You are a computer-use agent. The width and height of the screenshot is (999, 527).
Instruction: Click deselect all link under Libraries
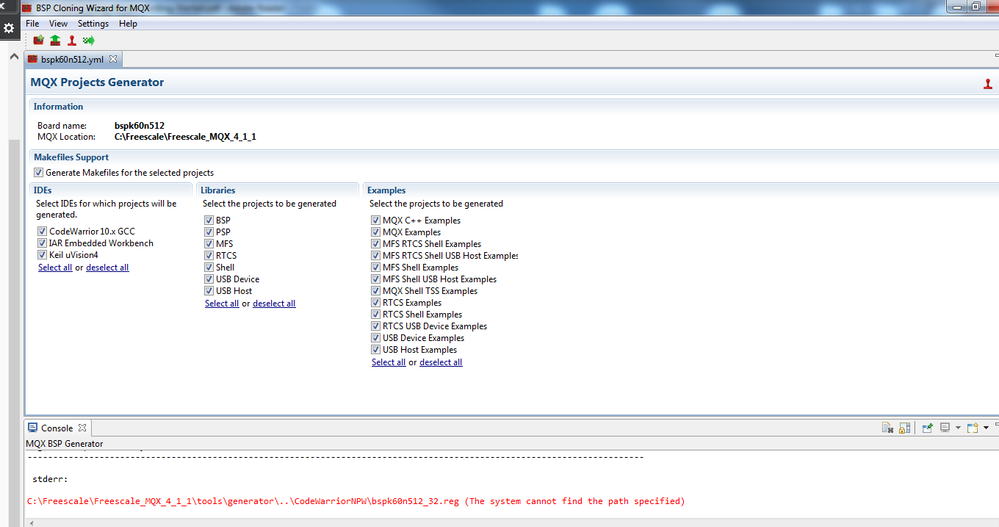point(274,303)
